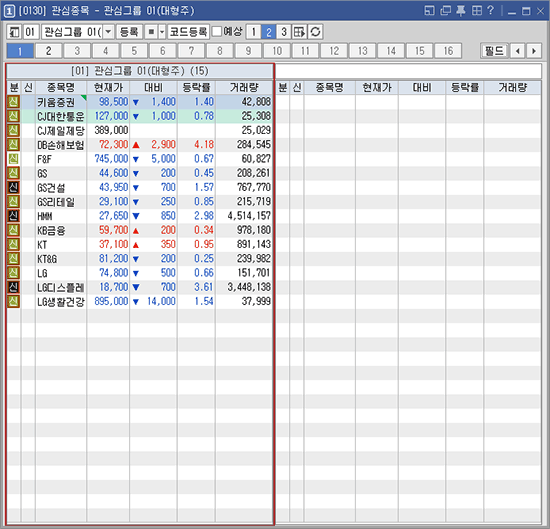Select the LG stock name
The height and width of the screenshot is (529, 550).
click(42, 273)
